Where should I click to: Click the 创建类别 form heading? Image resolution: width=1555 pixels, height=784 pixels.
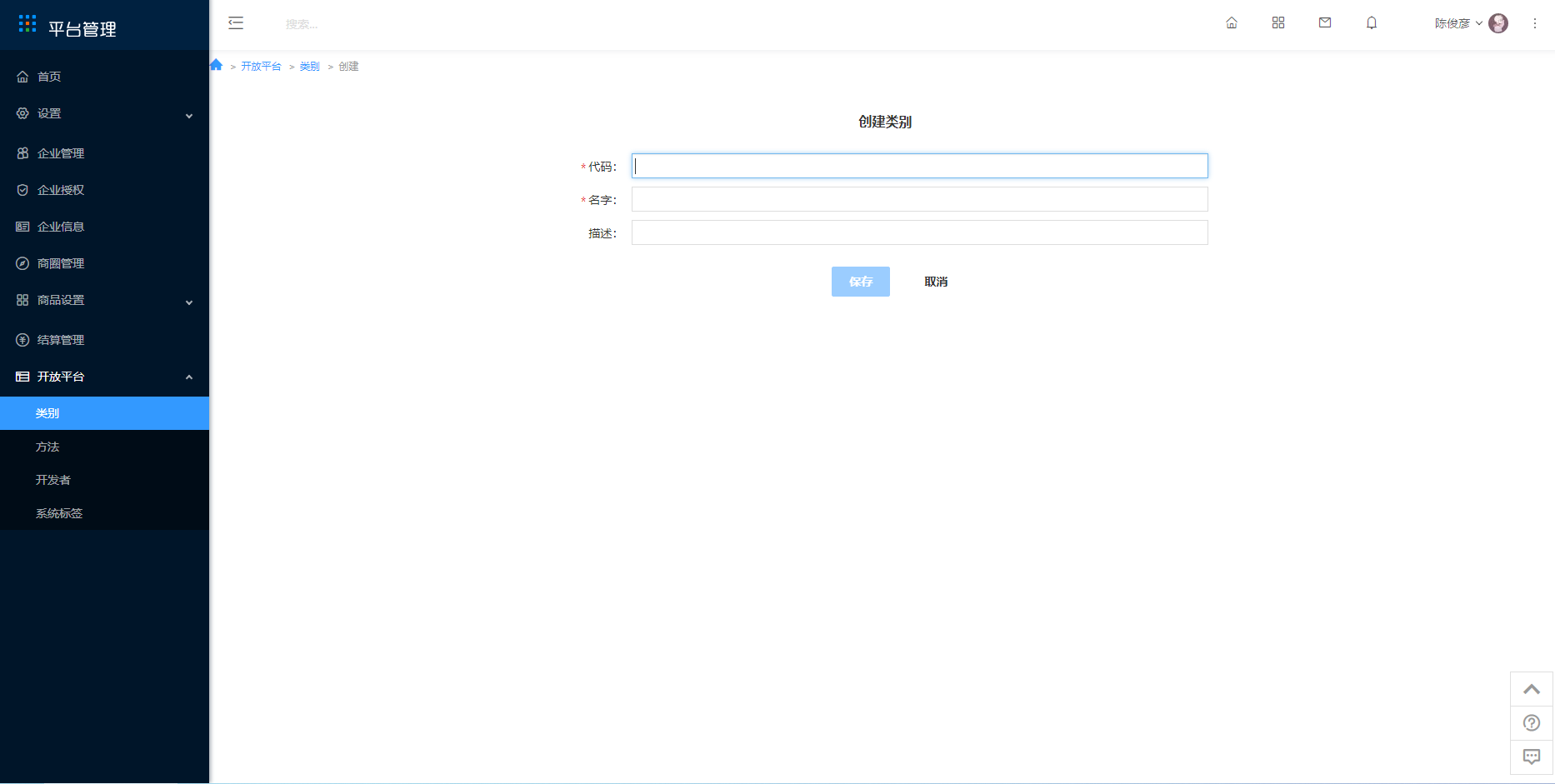tap(885, 122)
